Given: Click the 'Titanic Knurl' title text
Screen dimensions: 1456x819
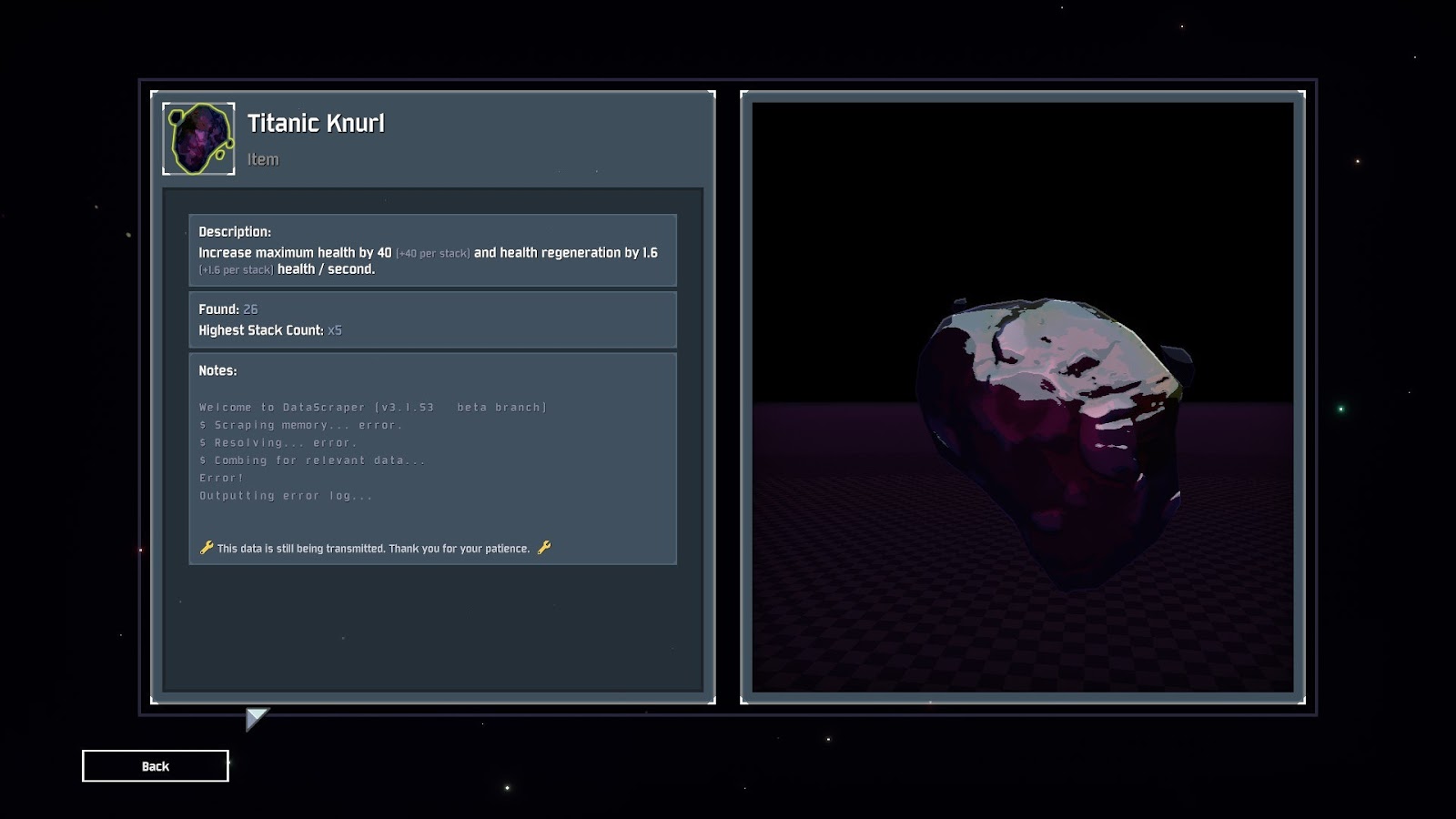Looking at the screenshot, I should pos(316,123).
